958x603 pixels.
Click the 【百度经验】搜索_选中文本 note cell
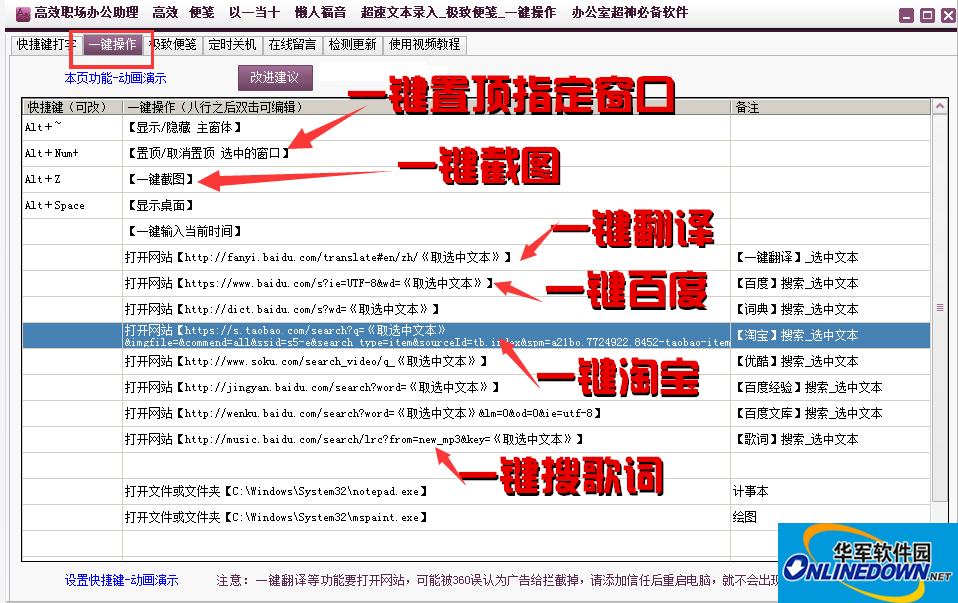830,387
